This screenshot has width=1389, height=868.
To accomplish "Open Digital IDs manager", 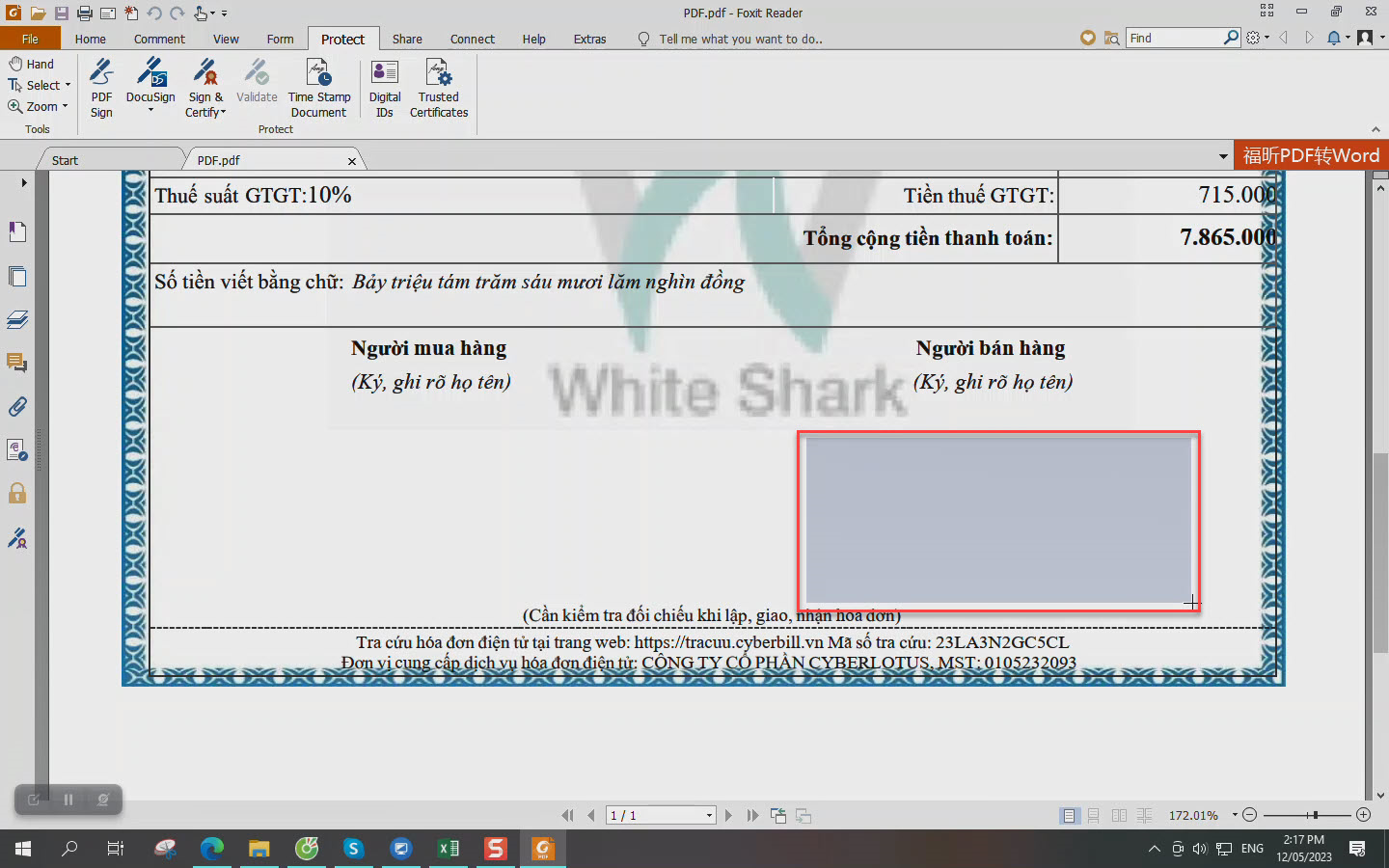I will click(384, 87).
